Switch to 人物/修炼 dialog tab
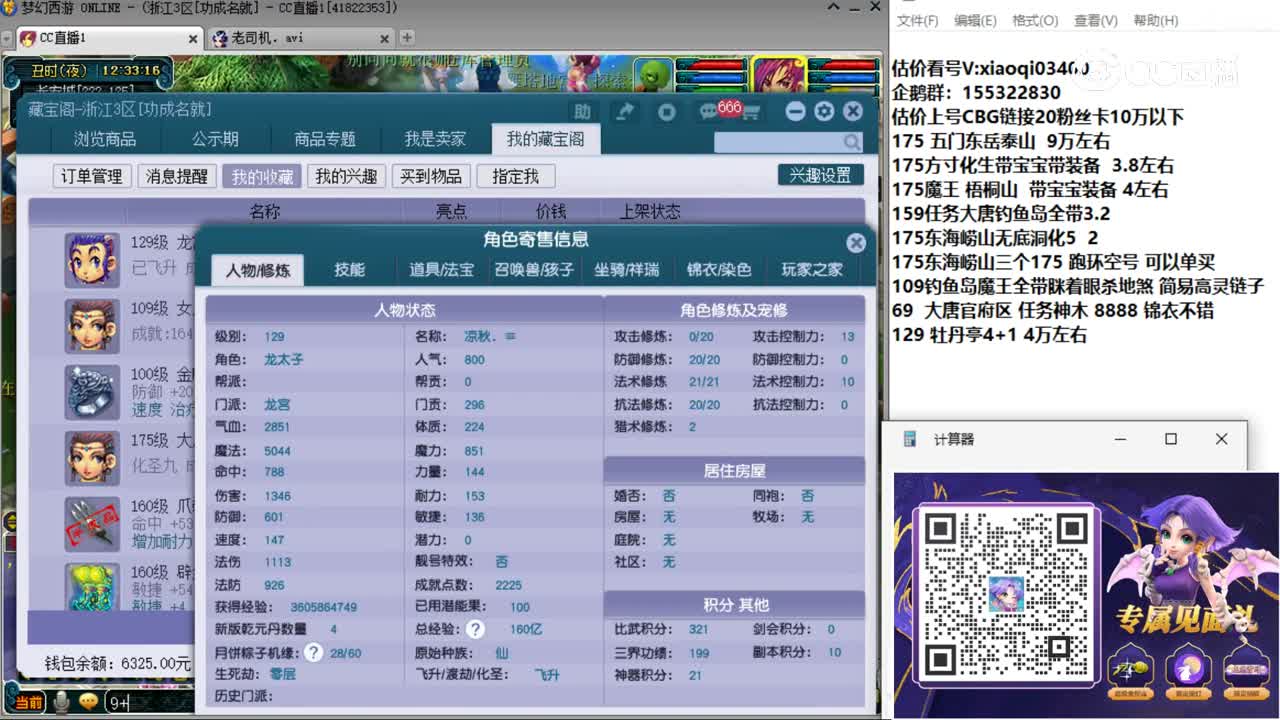 pos(258,270)
